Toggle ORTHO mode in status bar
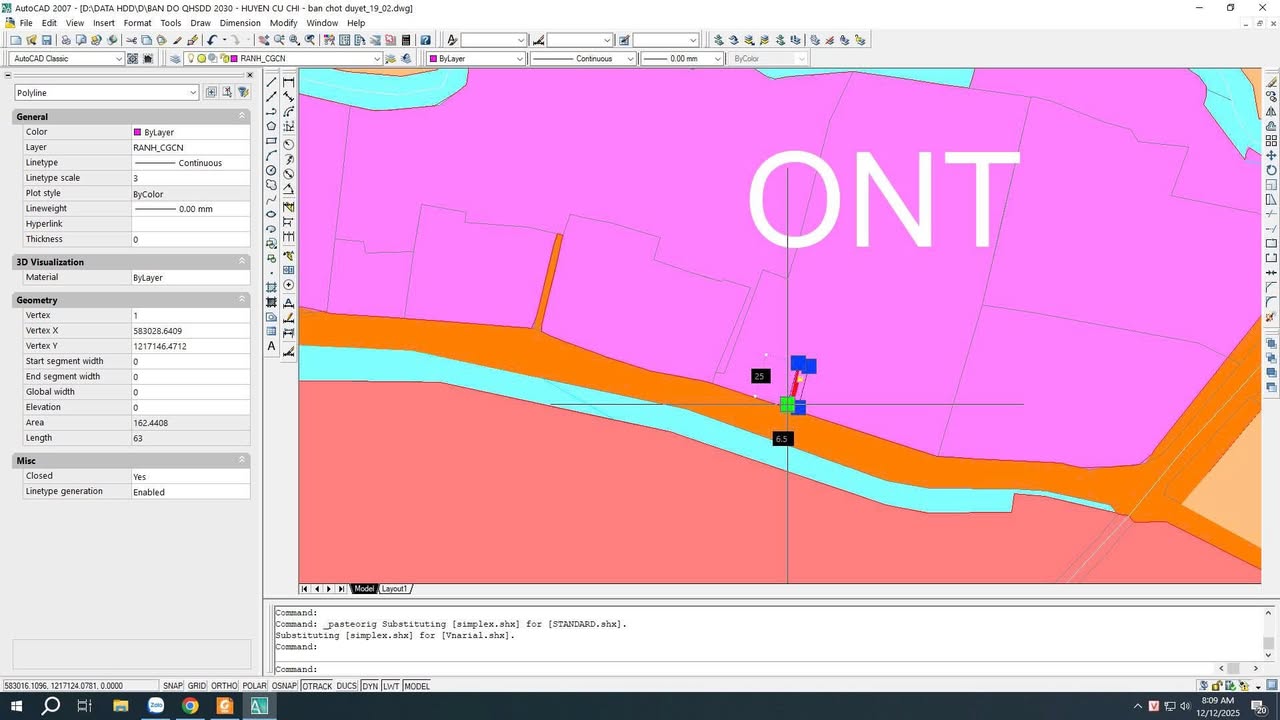The image size is (1280, 720). [x=225, y=686]
